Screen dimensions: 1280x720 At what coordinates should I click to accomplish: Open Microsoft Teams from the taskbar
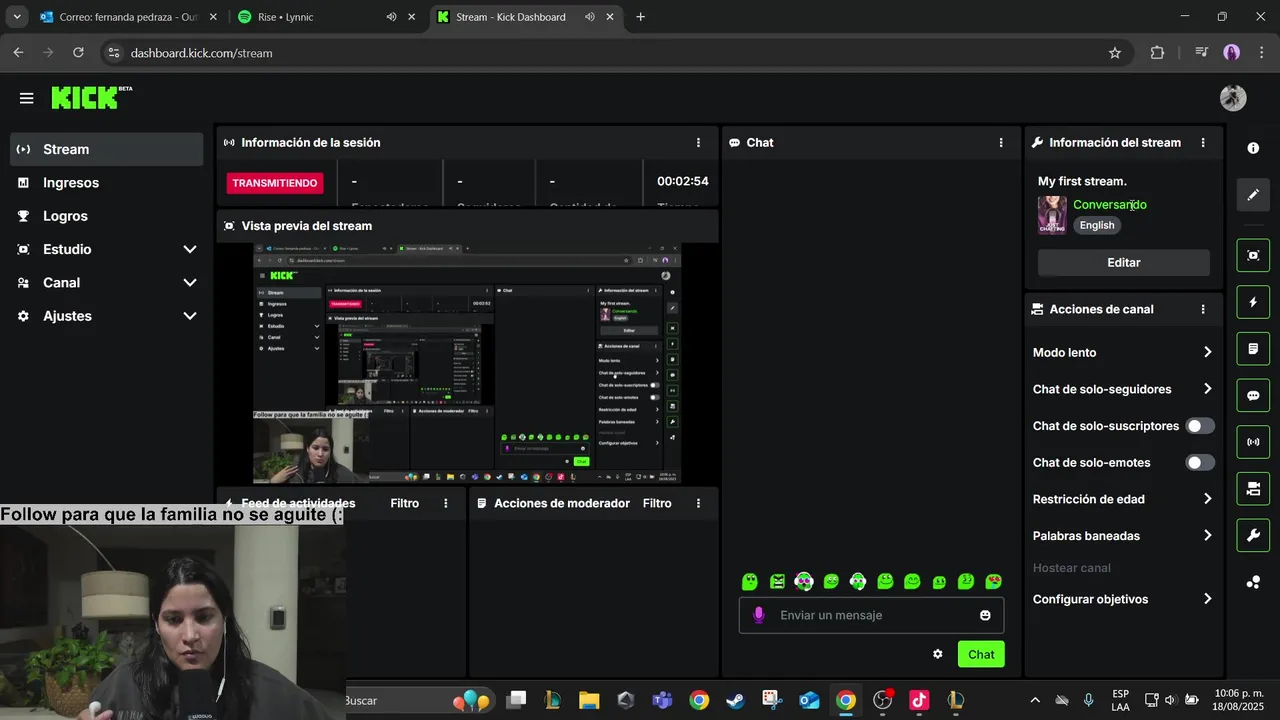(x=661, y=700)
